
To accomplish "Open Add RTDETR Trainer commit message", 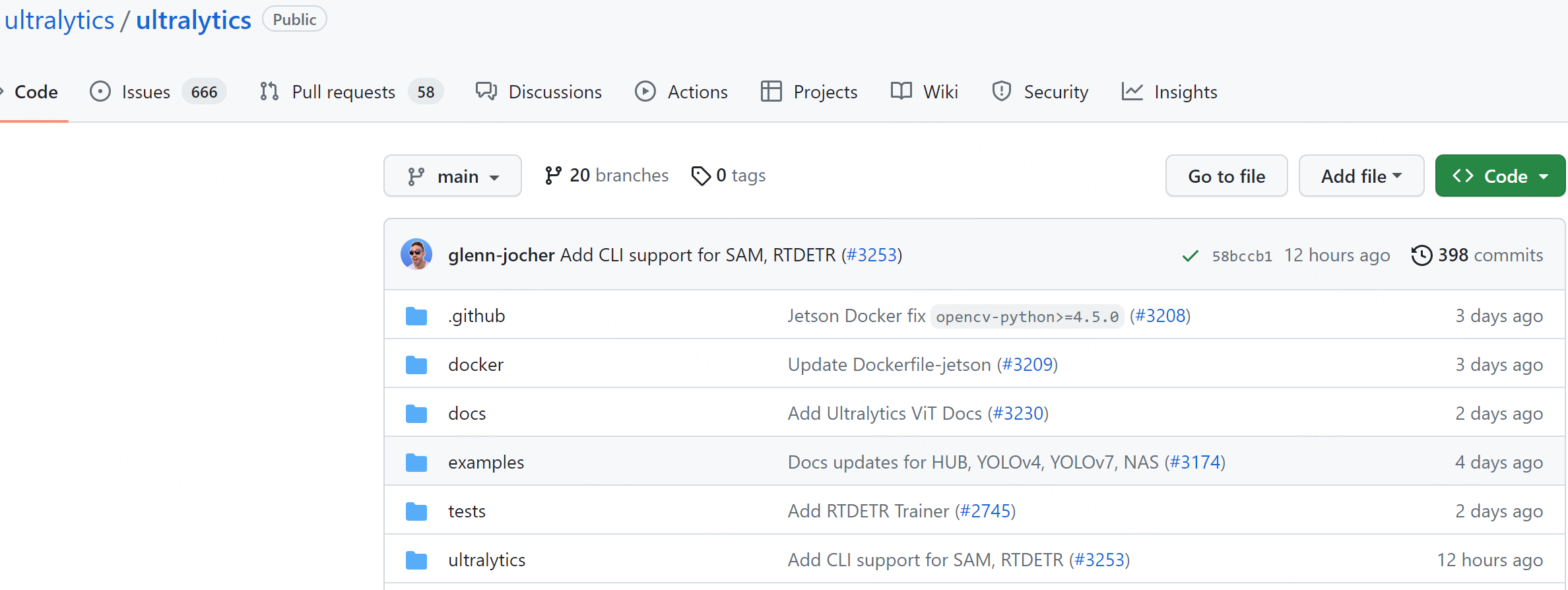I will point(868,511).
